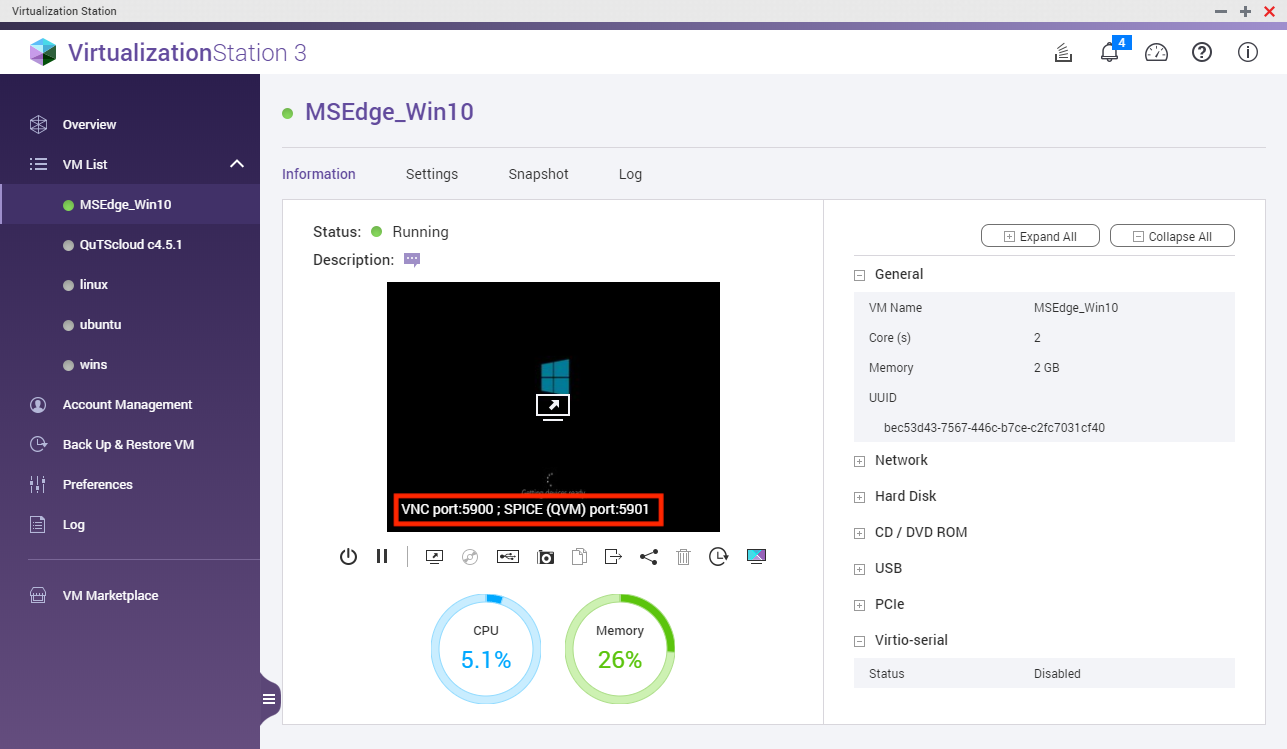Click the share VM icon
1287x749 pixels.
click(648, 557)
